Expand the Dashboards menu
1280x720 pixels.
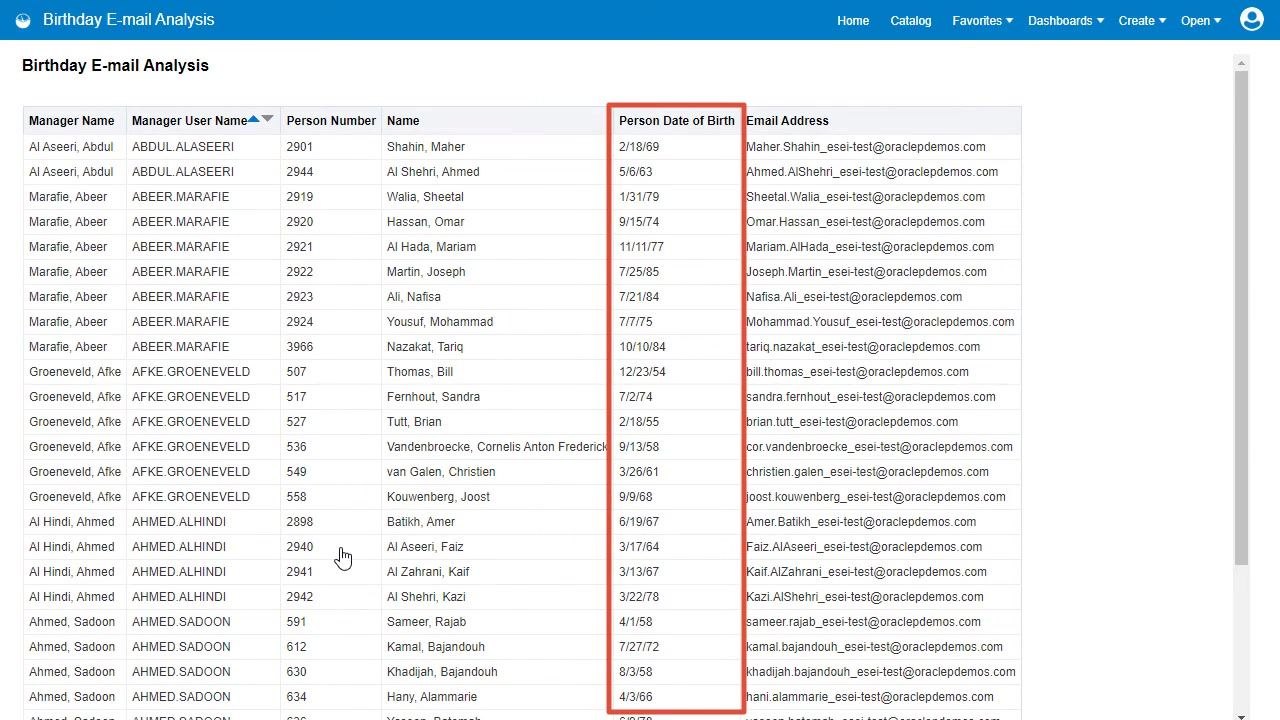(x=1066, y=20)
